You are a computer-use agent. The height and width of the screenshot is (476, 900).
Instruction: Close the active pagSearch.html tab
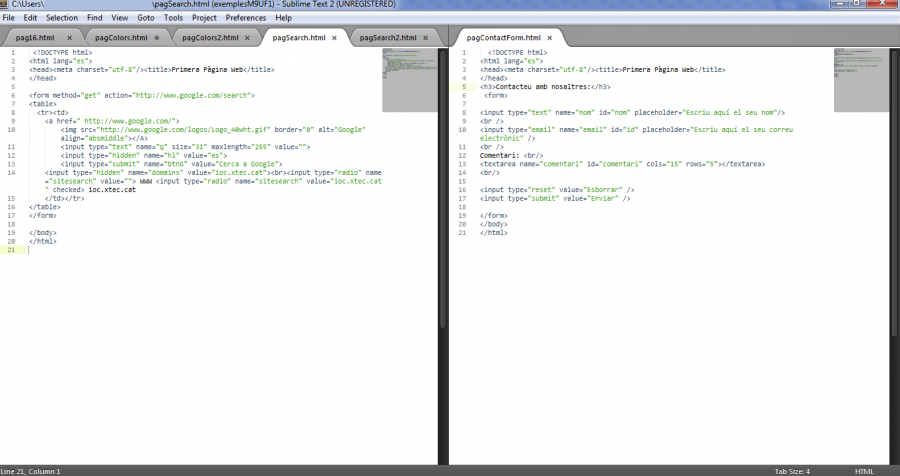pos(334,38)
